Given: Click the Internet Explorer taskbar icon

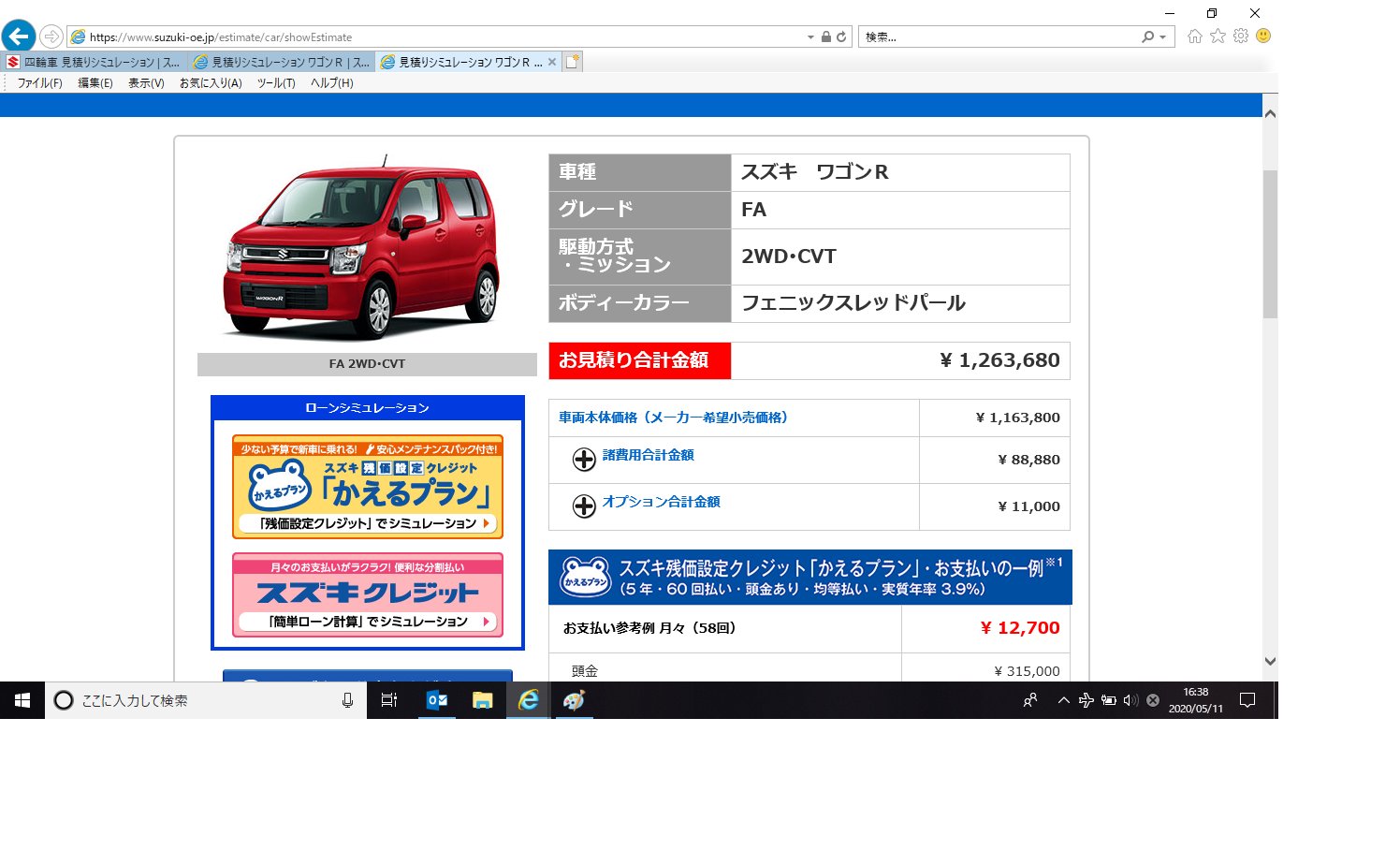Looking at the screenshot, I should click(529, 700).
